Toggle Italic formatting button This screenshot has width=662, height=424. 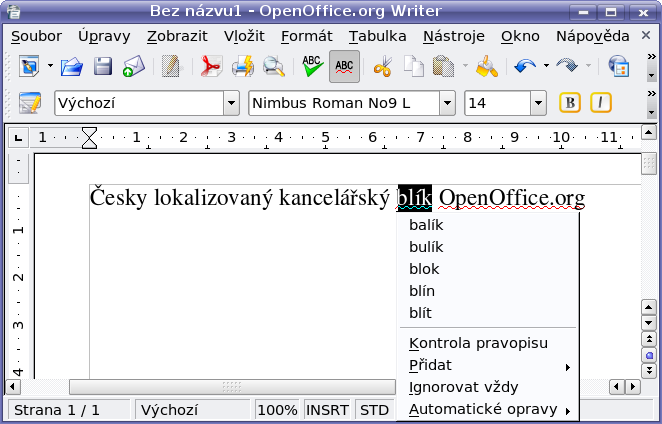601,103
